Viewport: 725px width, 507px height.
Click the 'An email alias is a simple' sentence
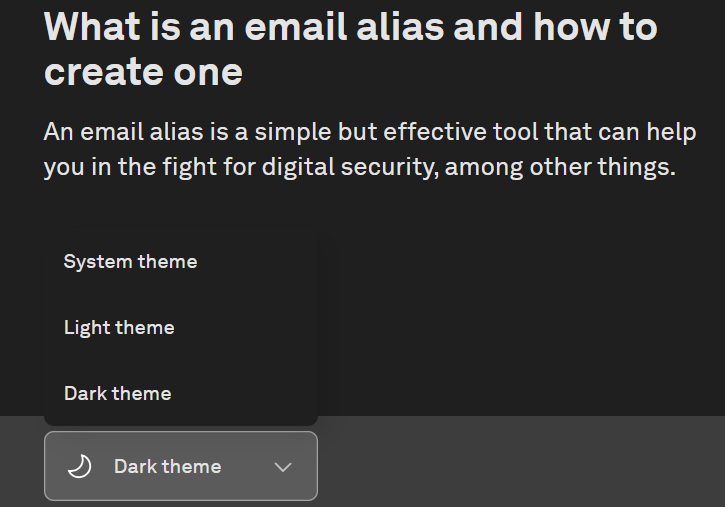[370, 132]
